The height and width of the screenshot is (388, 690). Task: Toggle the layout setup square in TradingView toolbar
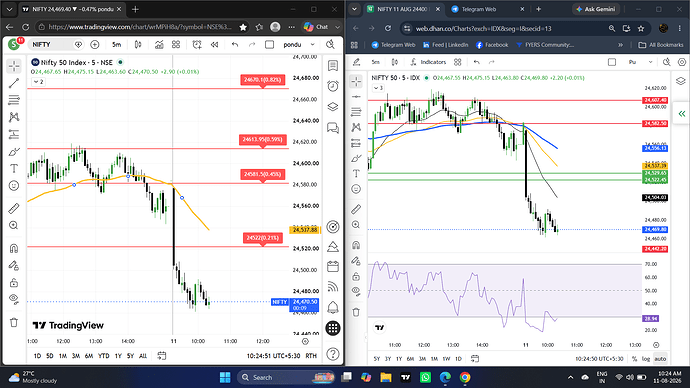(x=269, y=44)
